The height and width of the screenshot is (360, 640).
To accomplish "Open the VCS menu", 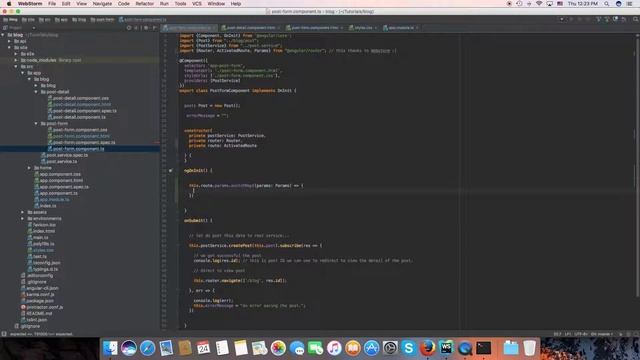I will click(x=197, y=4).
